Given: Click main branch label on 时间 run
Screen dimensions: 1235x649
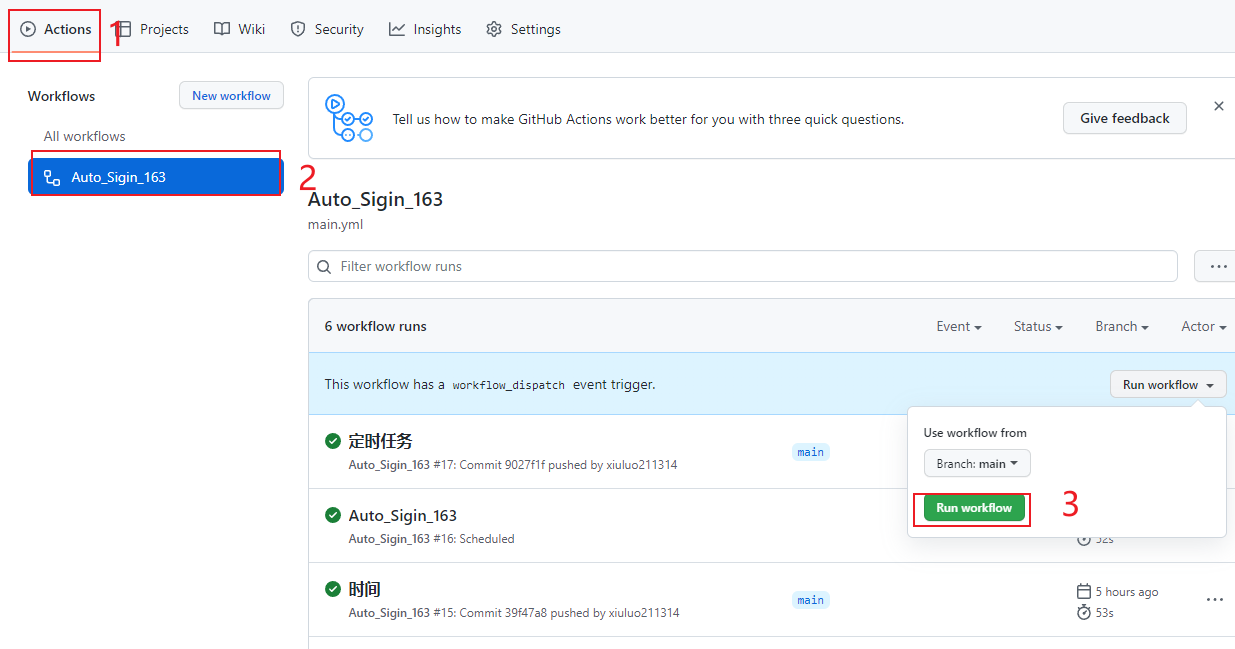Looking at the screenshot, I should [x=810, y=600].
